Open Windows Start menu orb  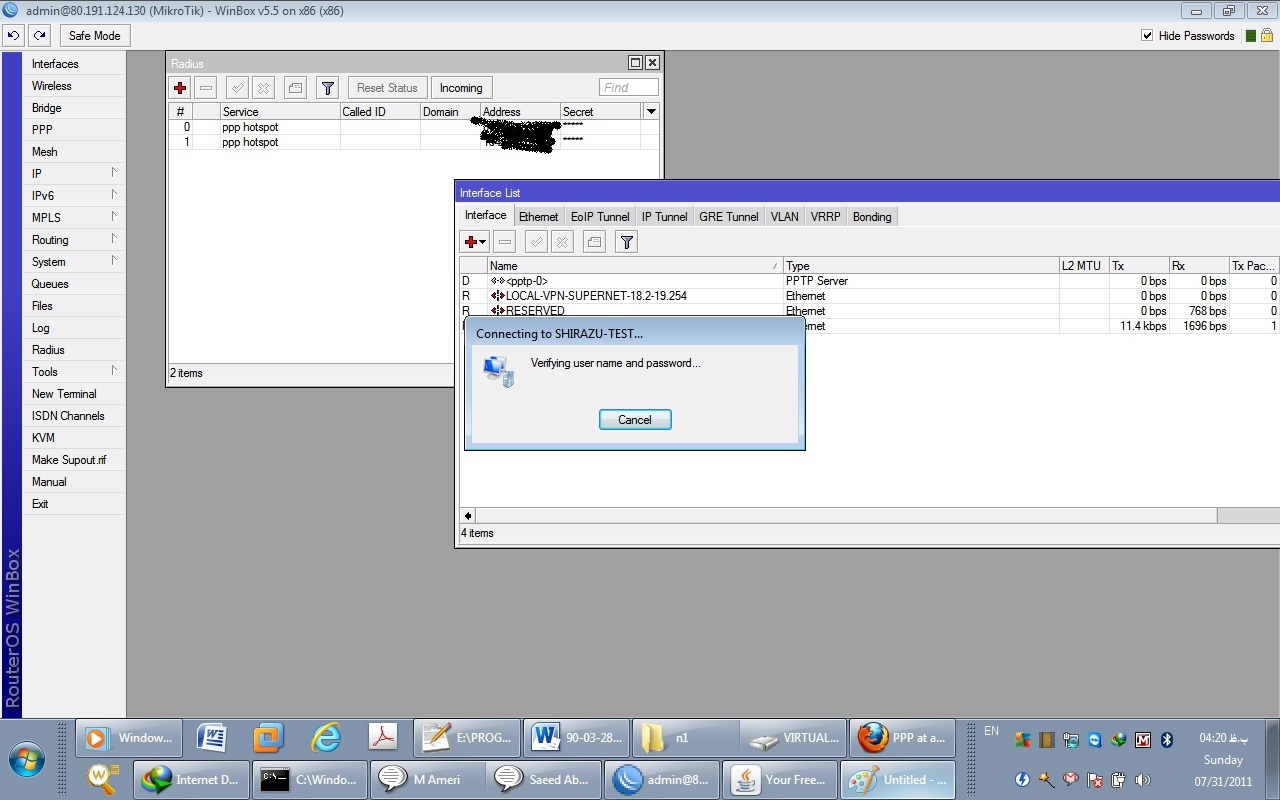27,759
